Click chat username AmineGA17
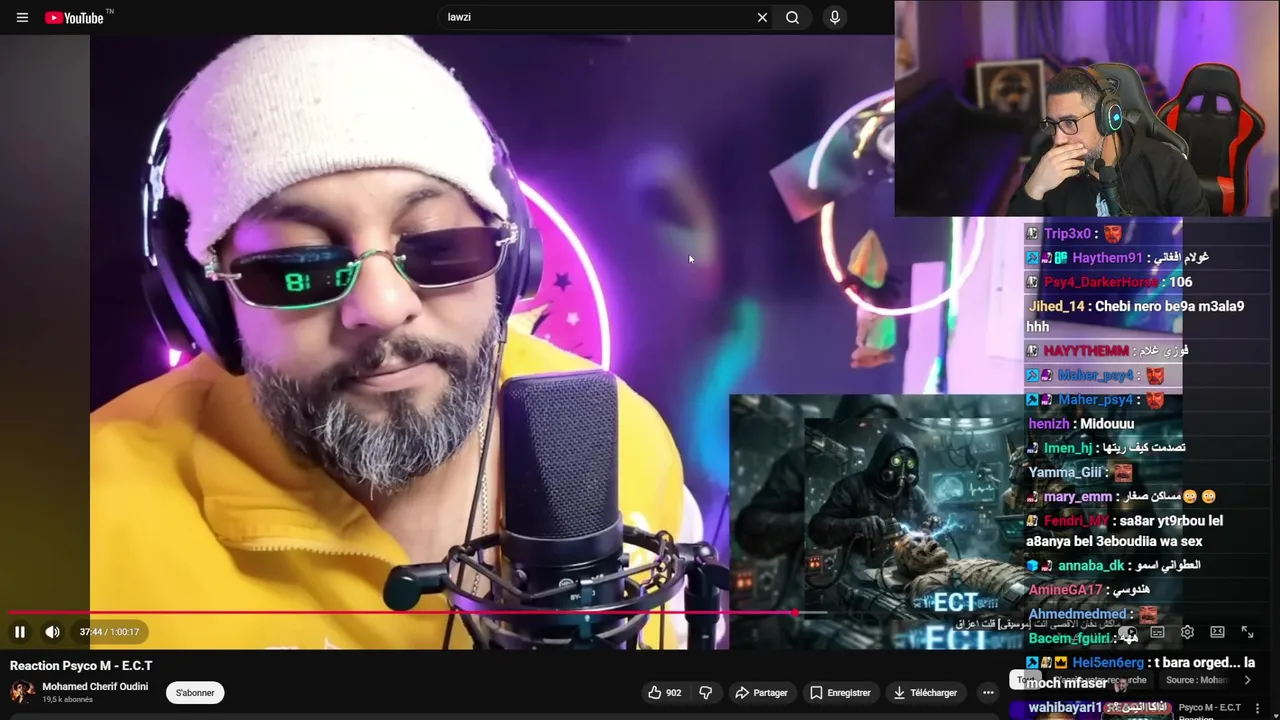This screenshot has height=720, width=1280. click(x=1065, y=590)
